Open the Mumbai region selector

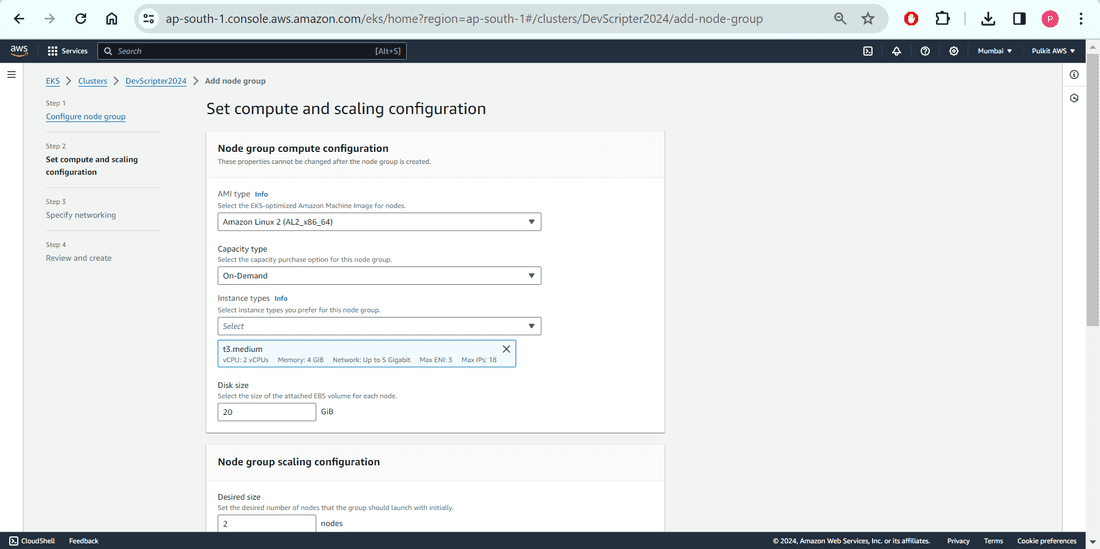(994, 51)
